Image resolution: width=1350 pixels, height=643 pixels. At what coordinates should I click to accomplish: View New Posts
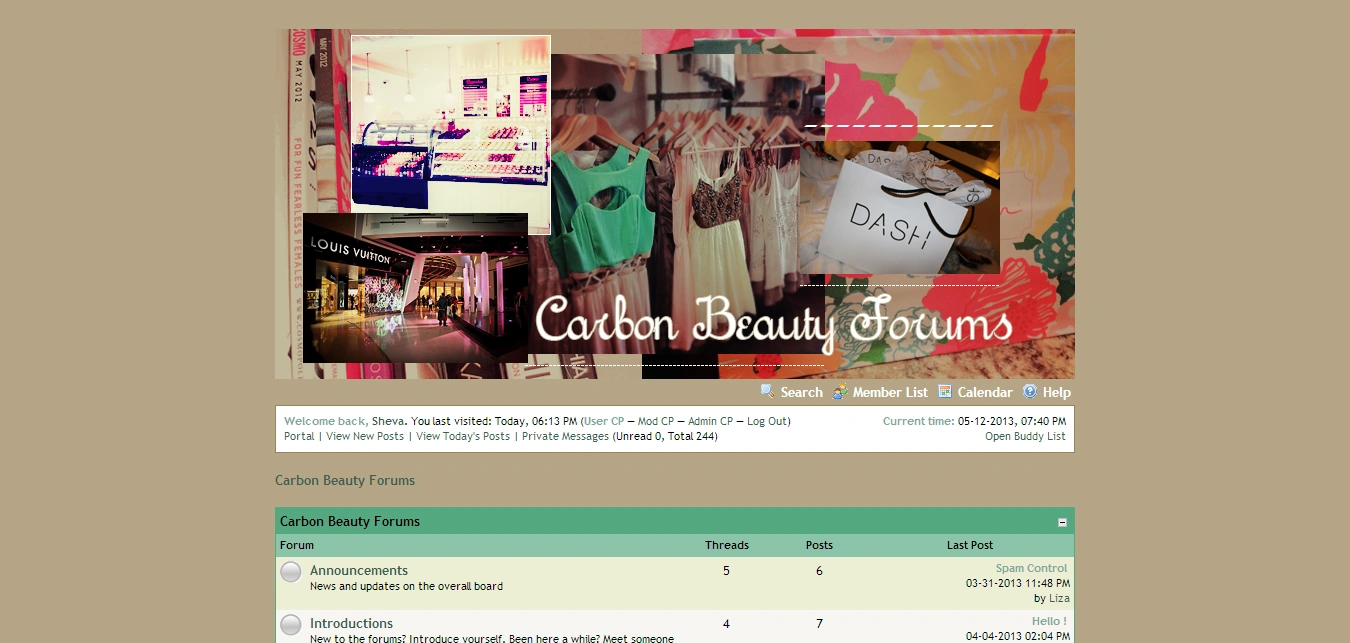pyautogui.click(x=365, y=436)
